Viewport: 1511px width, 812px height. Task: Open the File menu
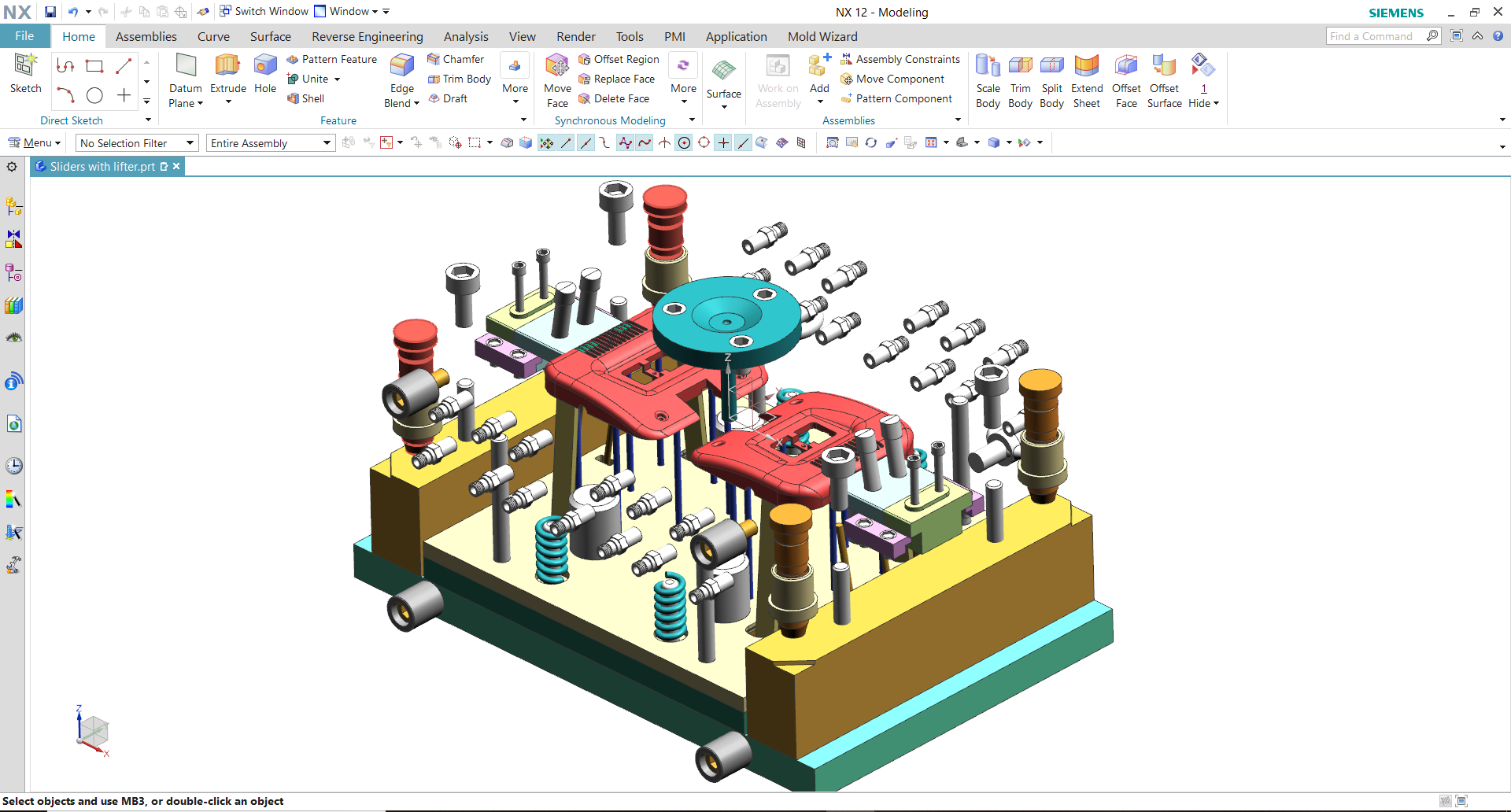pyautogui.click(x=24, y=36)
